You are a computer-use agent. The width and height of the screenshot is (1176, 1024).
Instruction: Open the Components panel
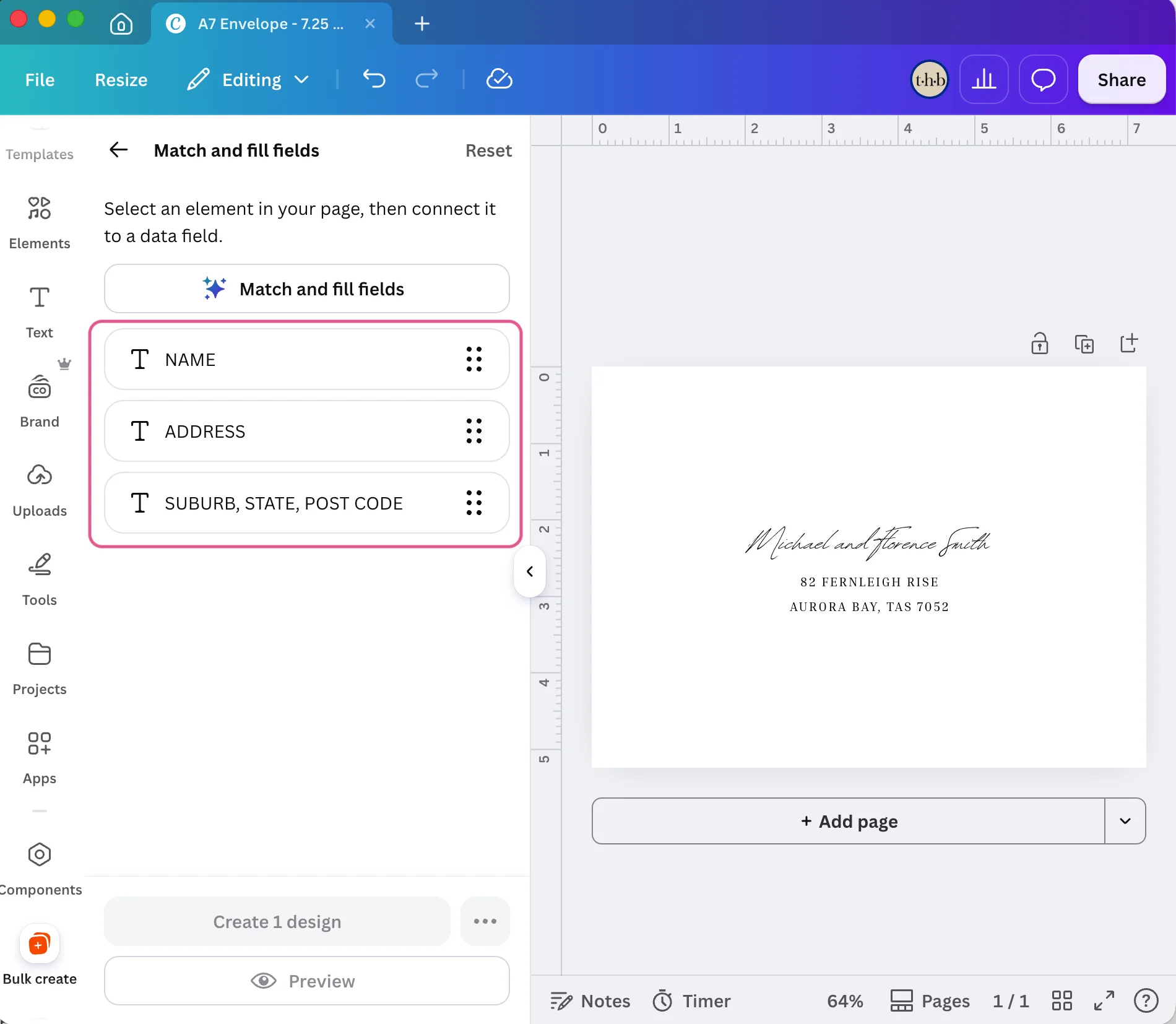[40, 869]
